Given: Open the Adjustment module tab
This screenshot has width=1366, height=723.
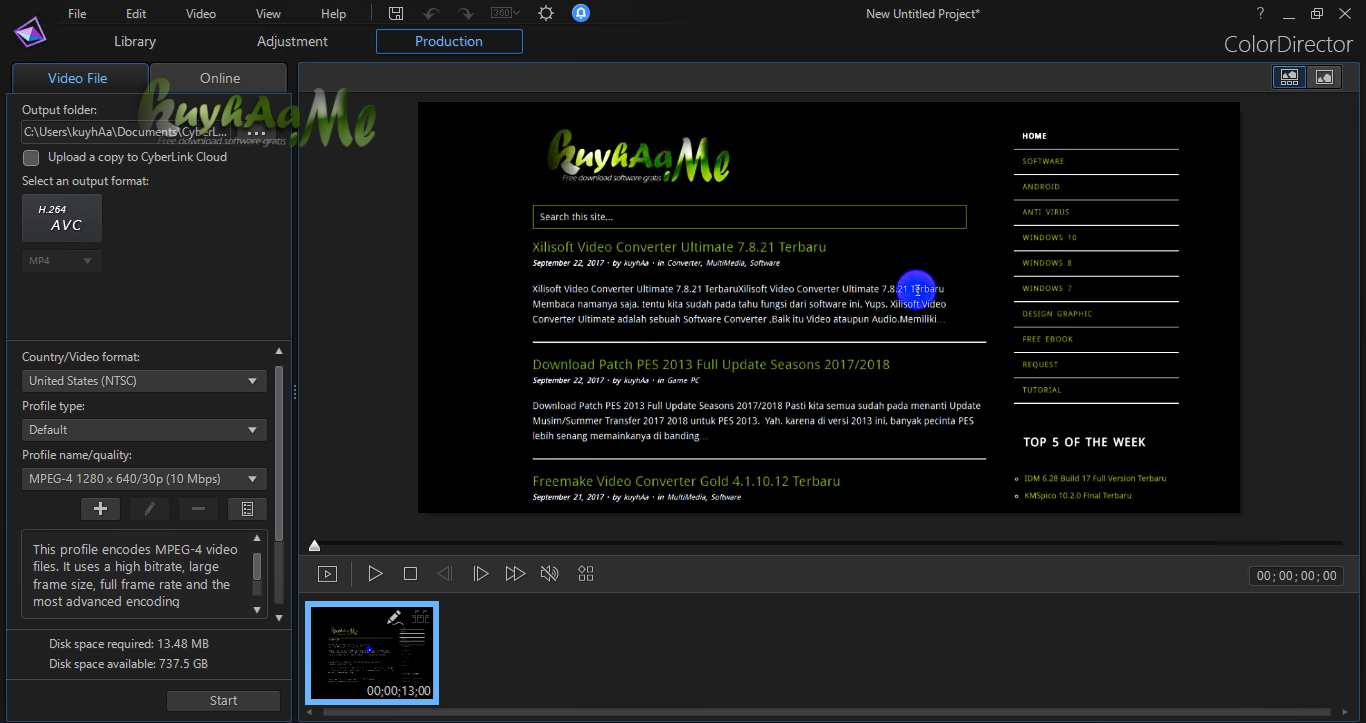Looking at the screenshot, I should tap(292, 41).
